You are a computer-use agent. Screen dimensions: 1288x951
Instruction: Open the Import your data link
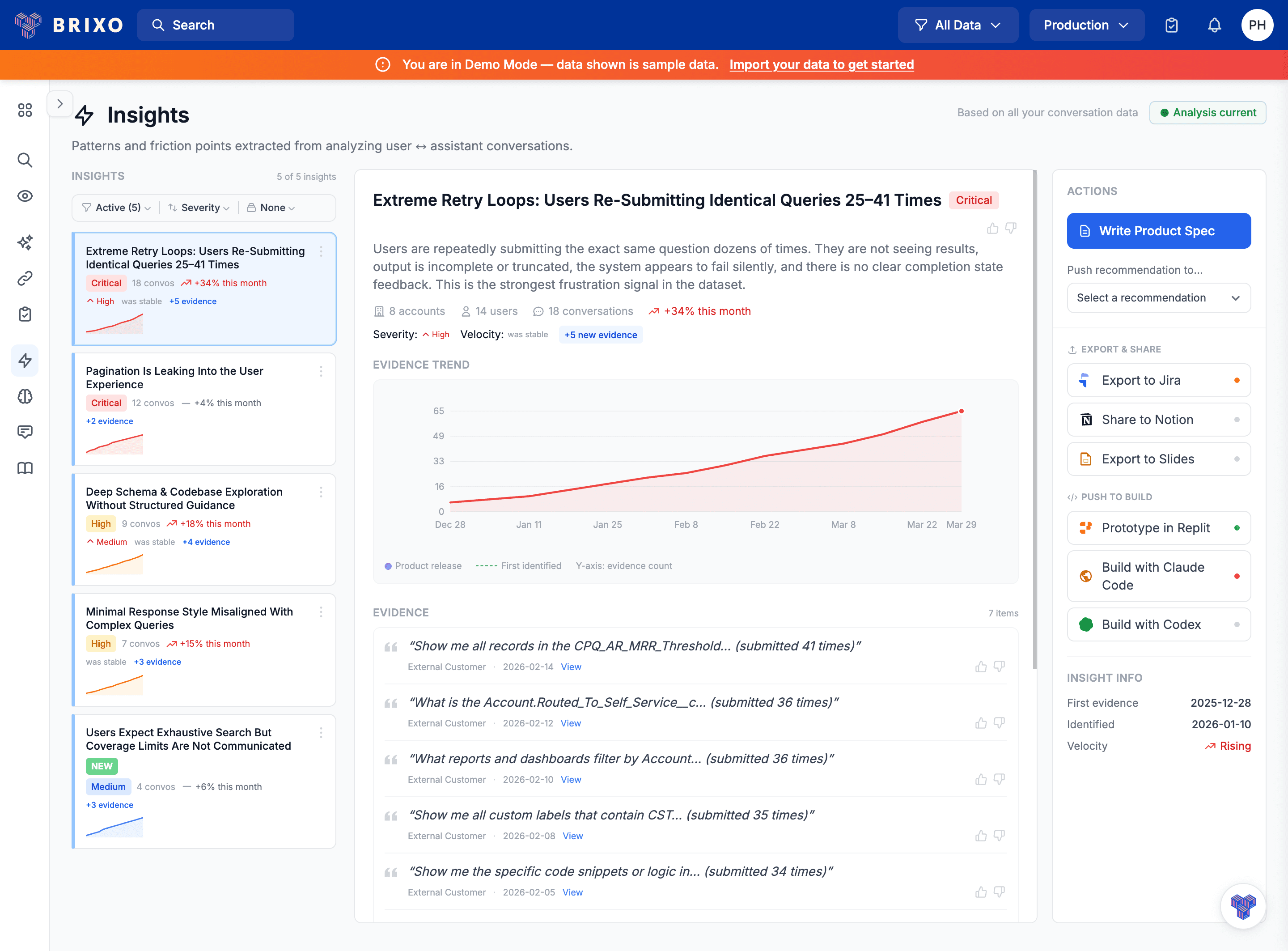click(822, 64)
